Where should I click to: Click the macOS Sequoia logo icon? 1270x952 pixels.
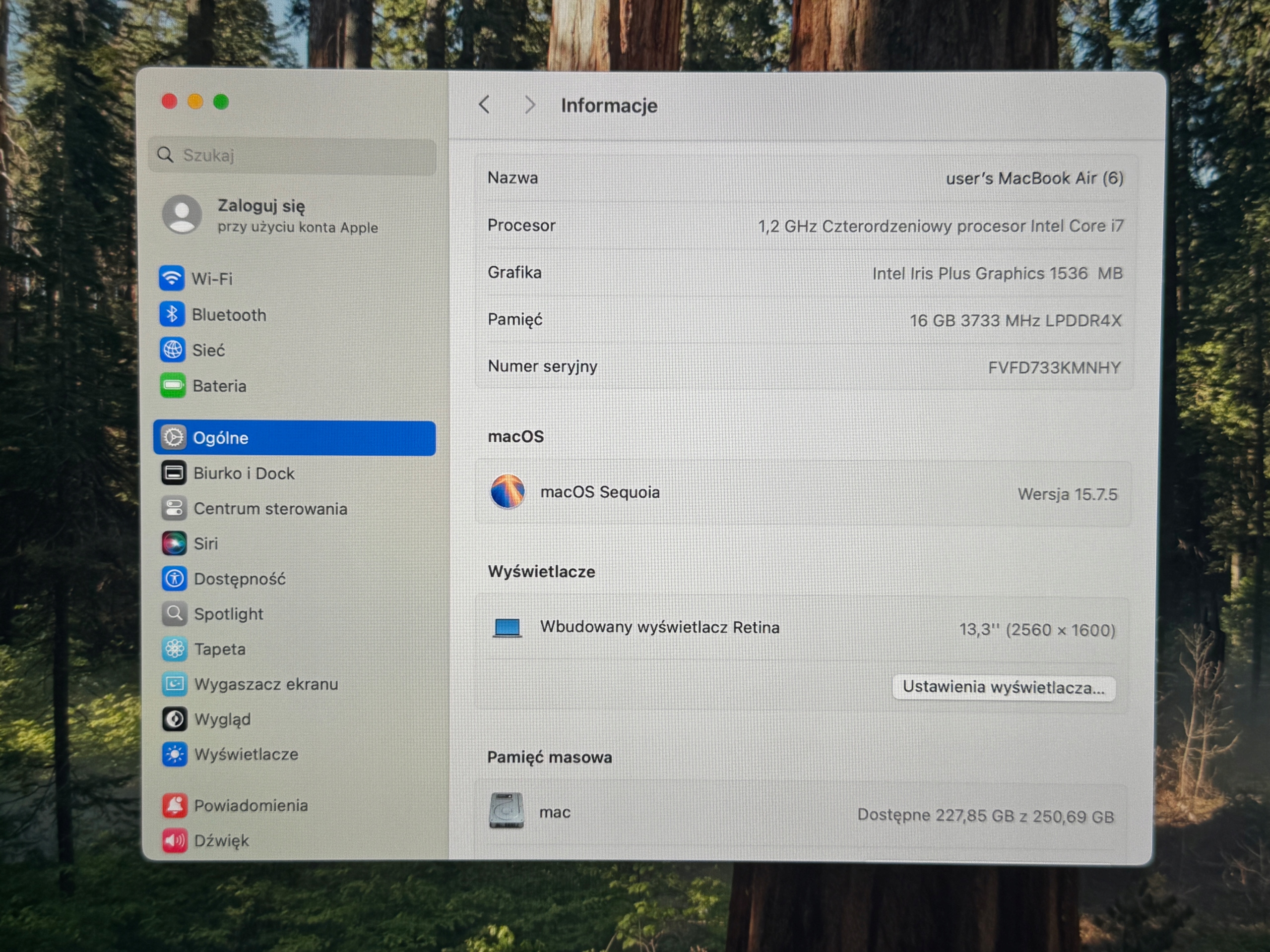point(508,492)
